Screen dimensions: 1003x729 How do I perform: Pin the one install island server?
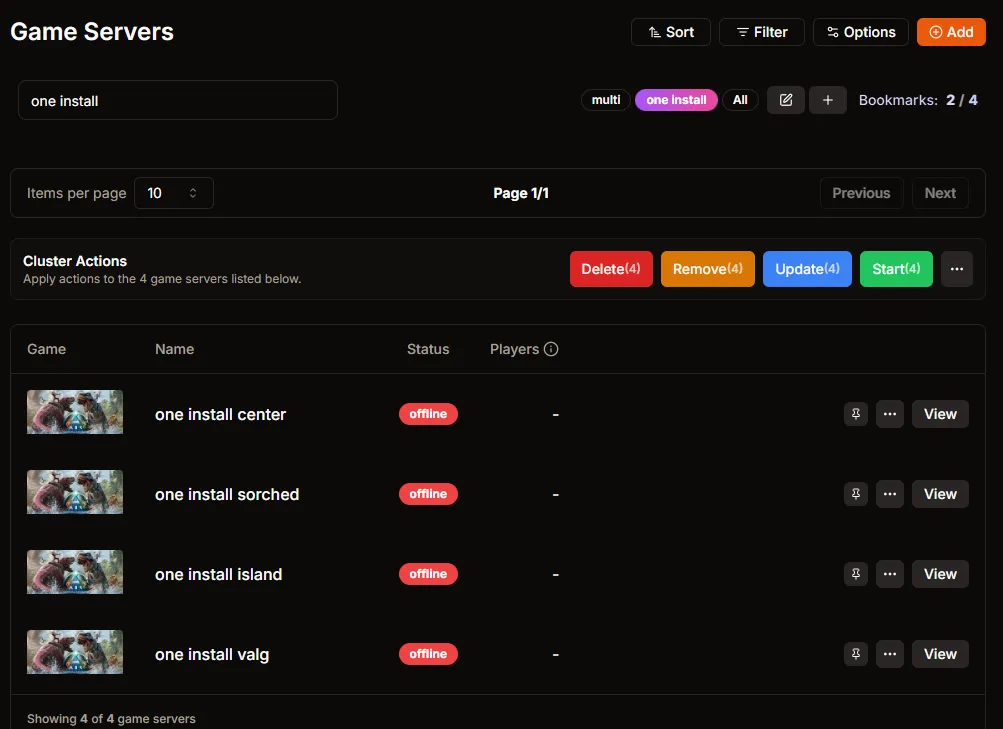coord(855,573)
